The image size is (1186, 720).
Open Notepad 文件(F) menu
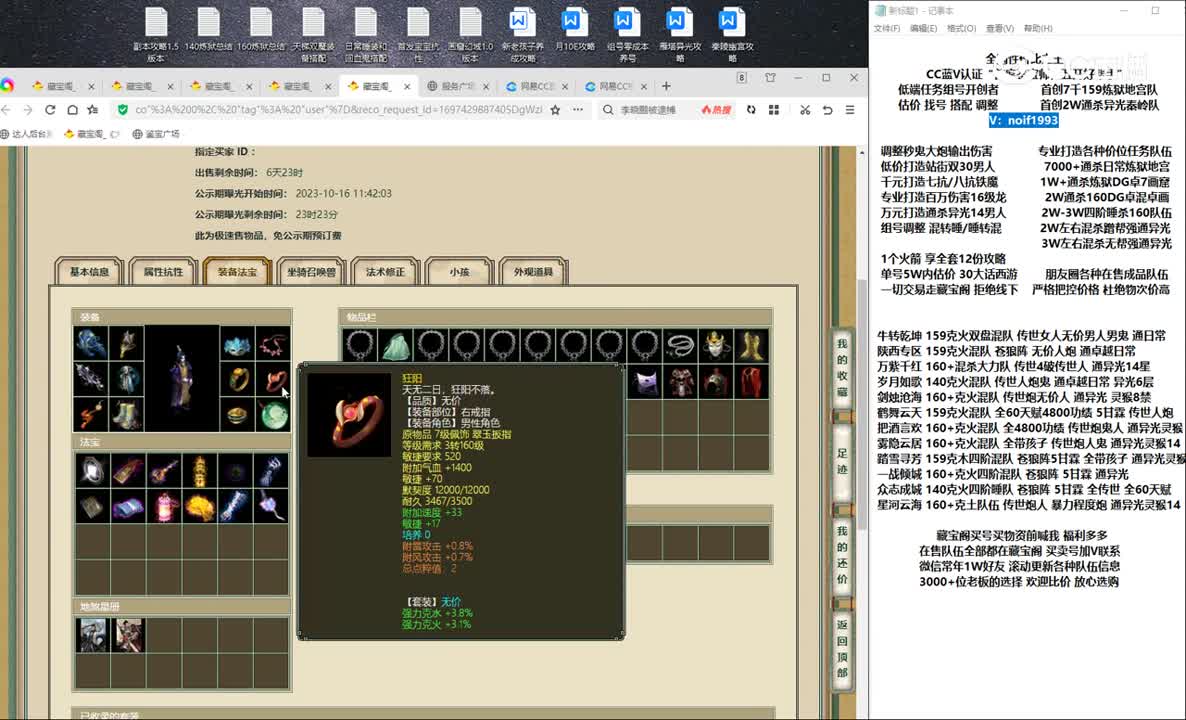click(886, 28)
